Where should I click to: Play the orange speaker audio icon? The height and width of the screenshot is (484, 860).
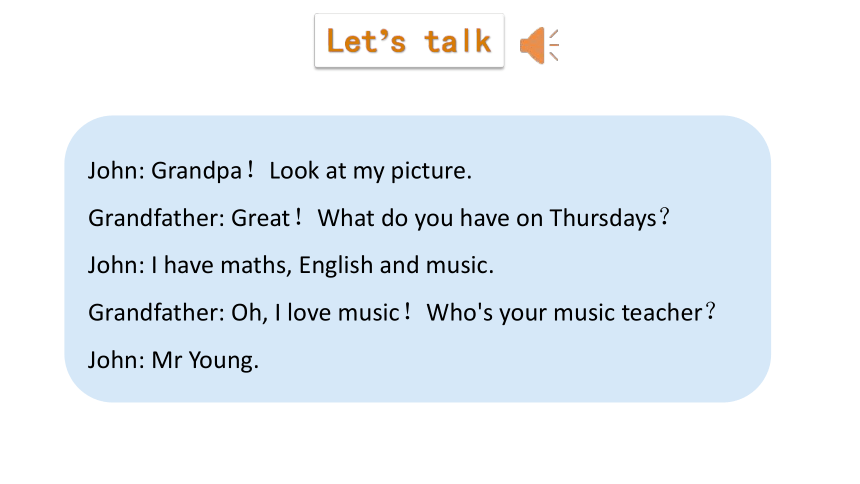(x=539, y=45)
